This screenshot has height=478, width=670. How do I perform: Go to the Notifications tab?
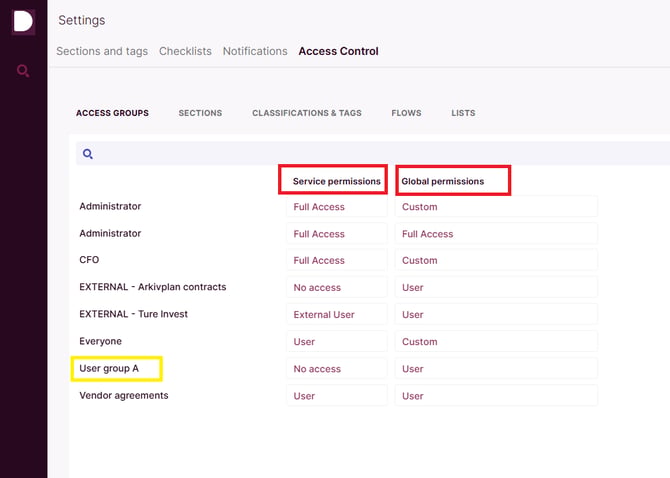(x=255, y=51)
